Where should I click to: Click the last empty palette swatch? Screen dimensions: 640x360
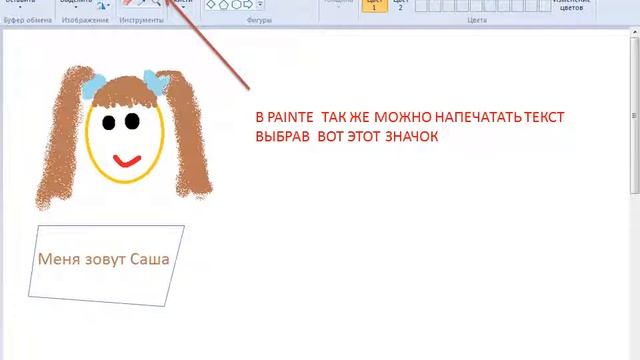tap(545, 6)
